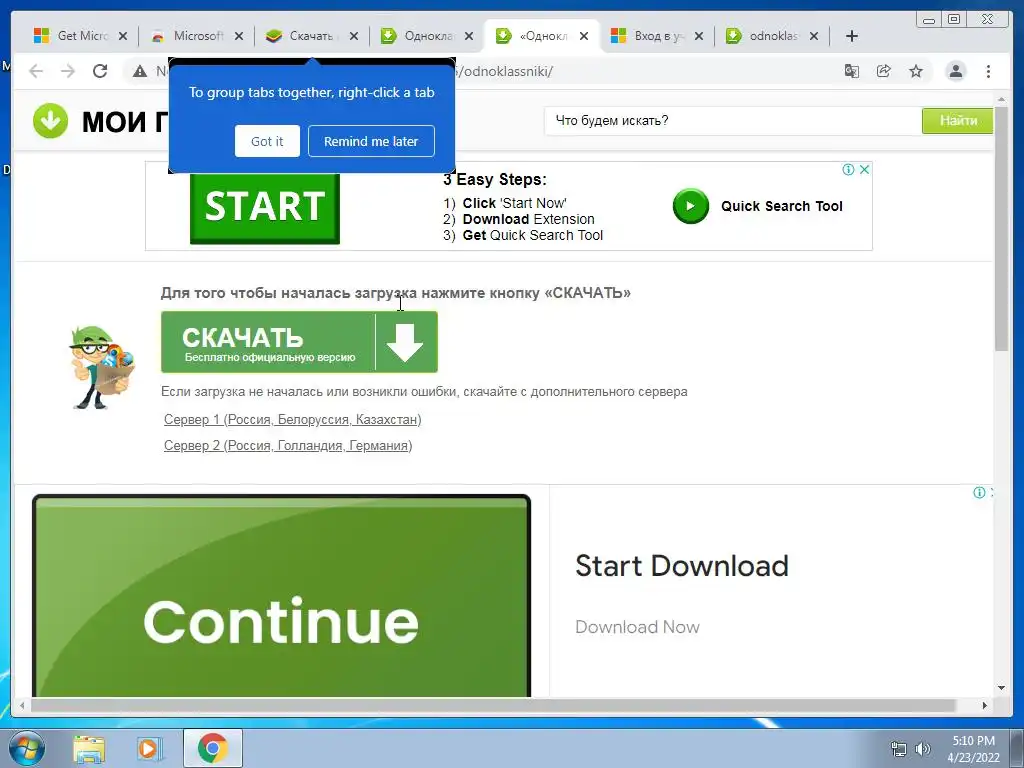Open top ad info icon

(848, 170)
